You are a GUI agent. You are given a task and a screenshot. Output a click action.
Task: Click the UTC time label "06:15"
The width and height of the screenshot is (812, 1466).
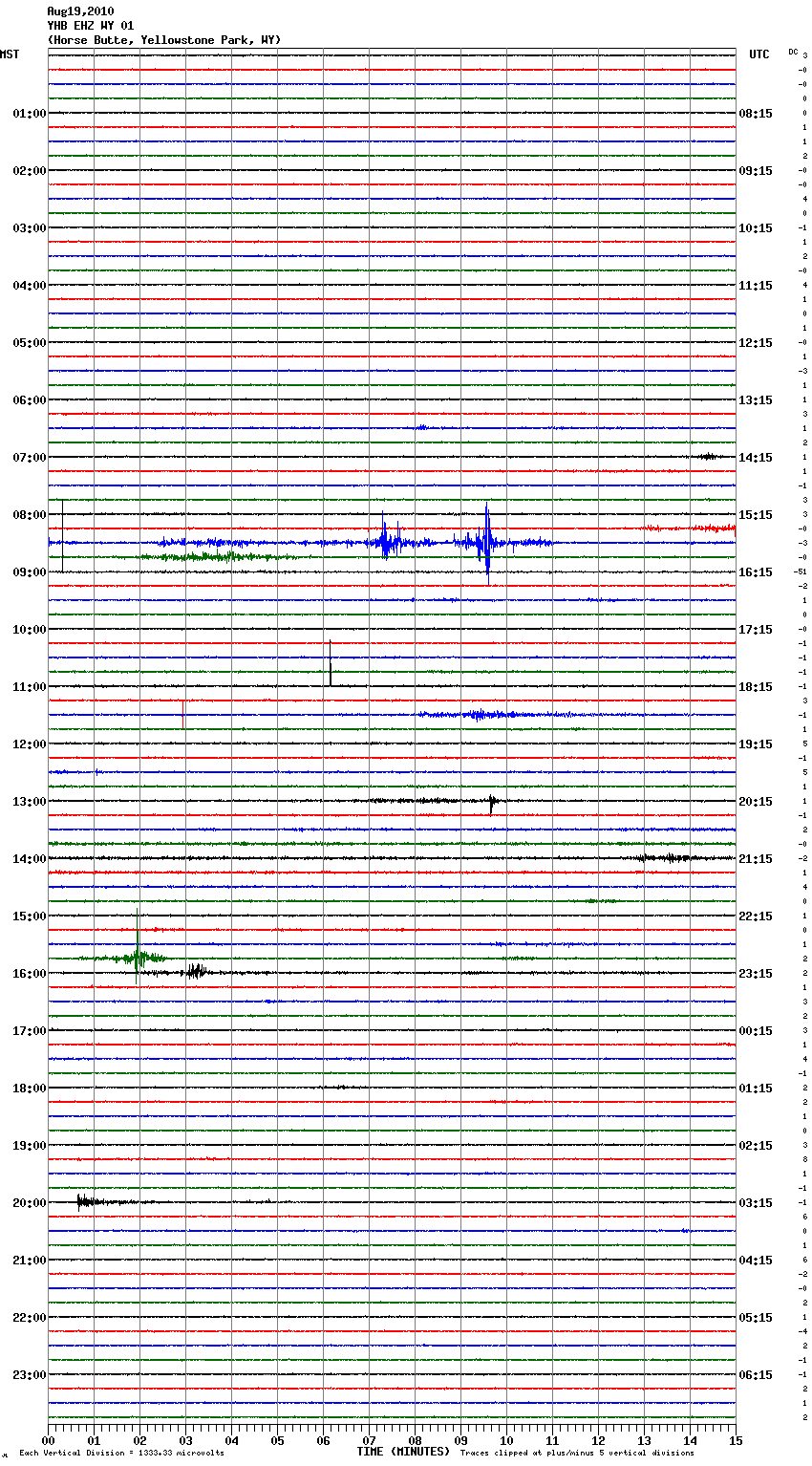pos(756,1375)
